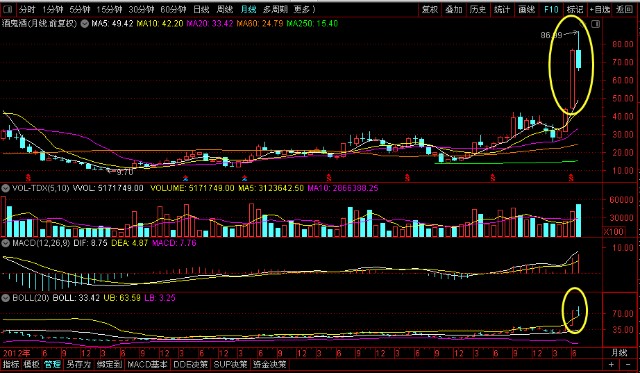Toggle the 标记 marker option
Screen dimensions: 640x373
click(575, 9)
